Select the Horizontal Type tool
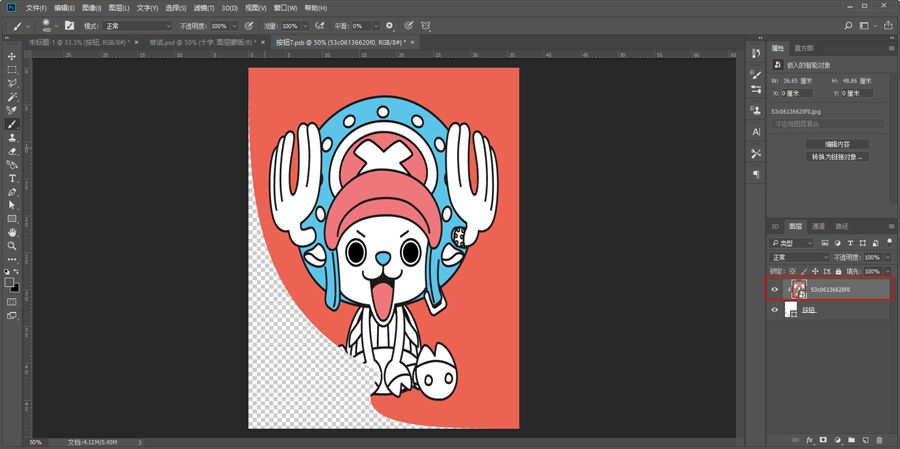Viewport: 900px width, 449px height. (x=11, y=178)
